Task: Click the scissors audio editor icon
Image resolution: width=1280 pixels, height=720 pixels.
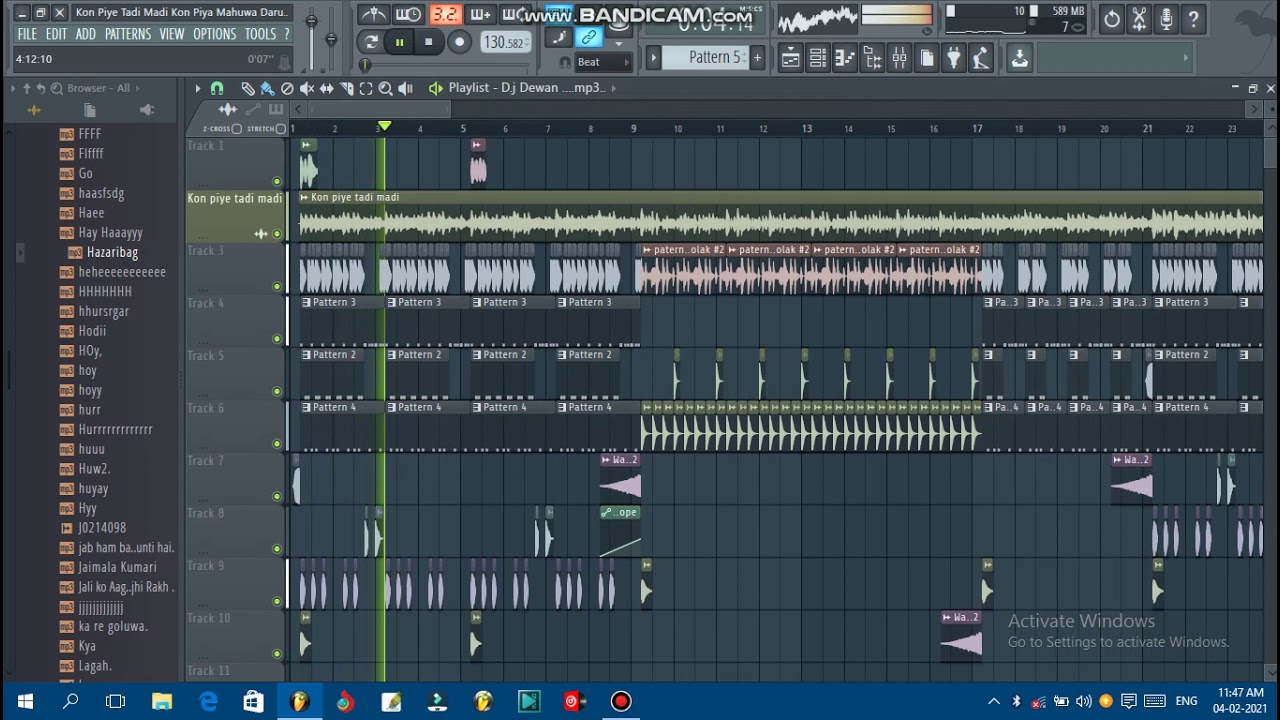Action: tap(1139, 18)
